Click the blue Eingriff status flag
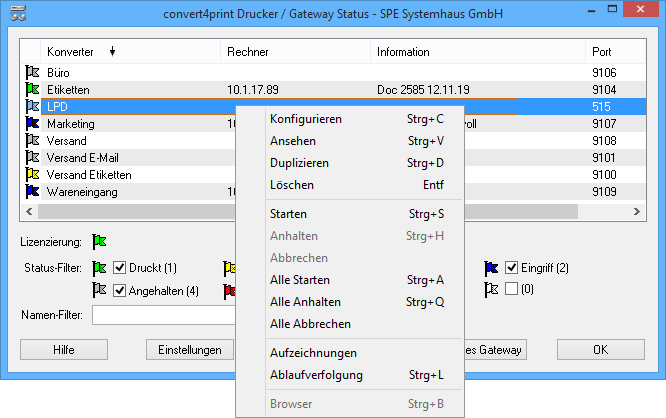666x418 pixels. [491, 268]
